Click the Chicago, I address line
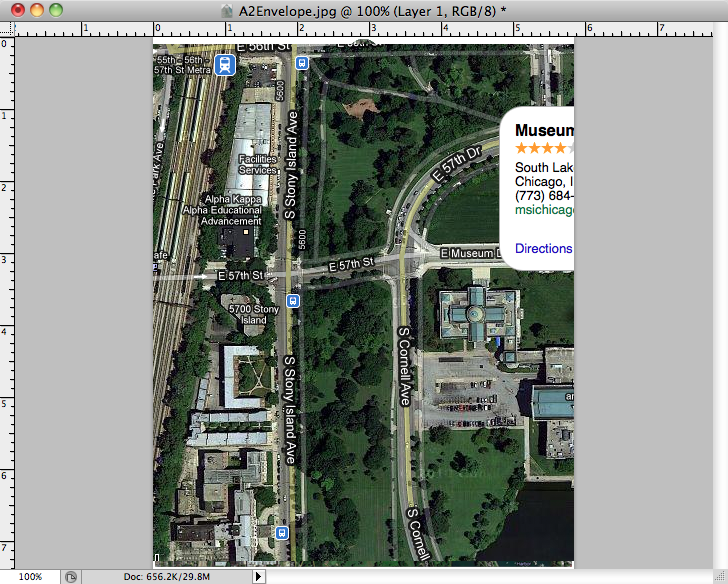 coord(544,182)
